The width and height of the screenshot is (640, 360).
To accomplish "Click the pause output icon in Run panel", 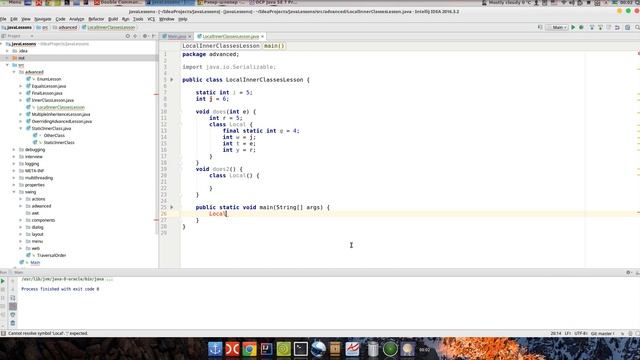I will click(3, 298).
